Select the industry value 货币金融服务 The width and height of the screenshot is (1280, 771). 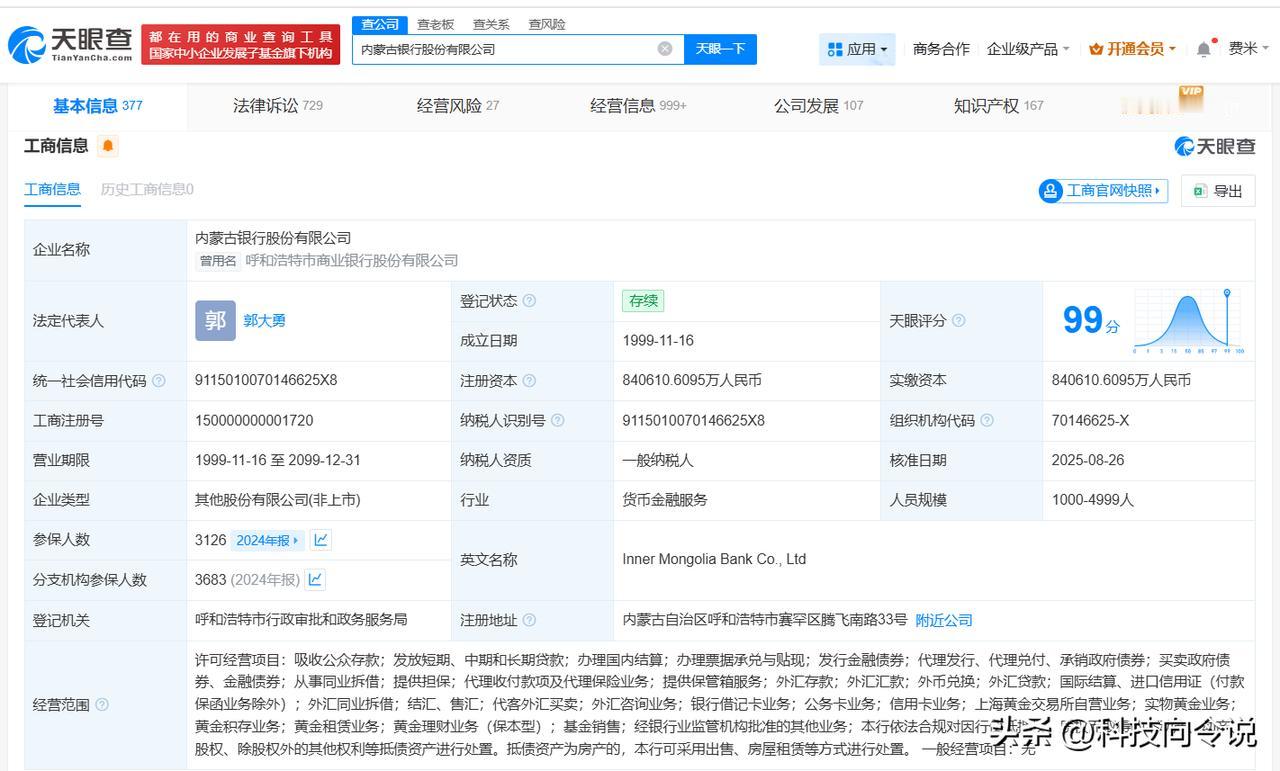(x=665, y=500)
